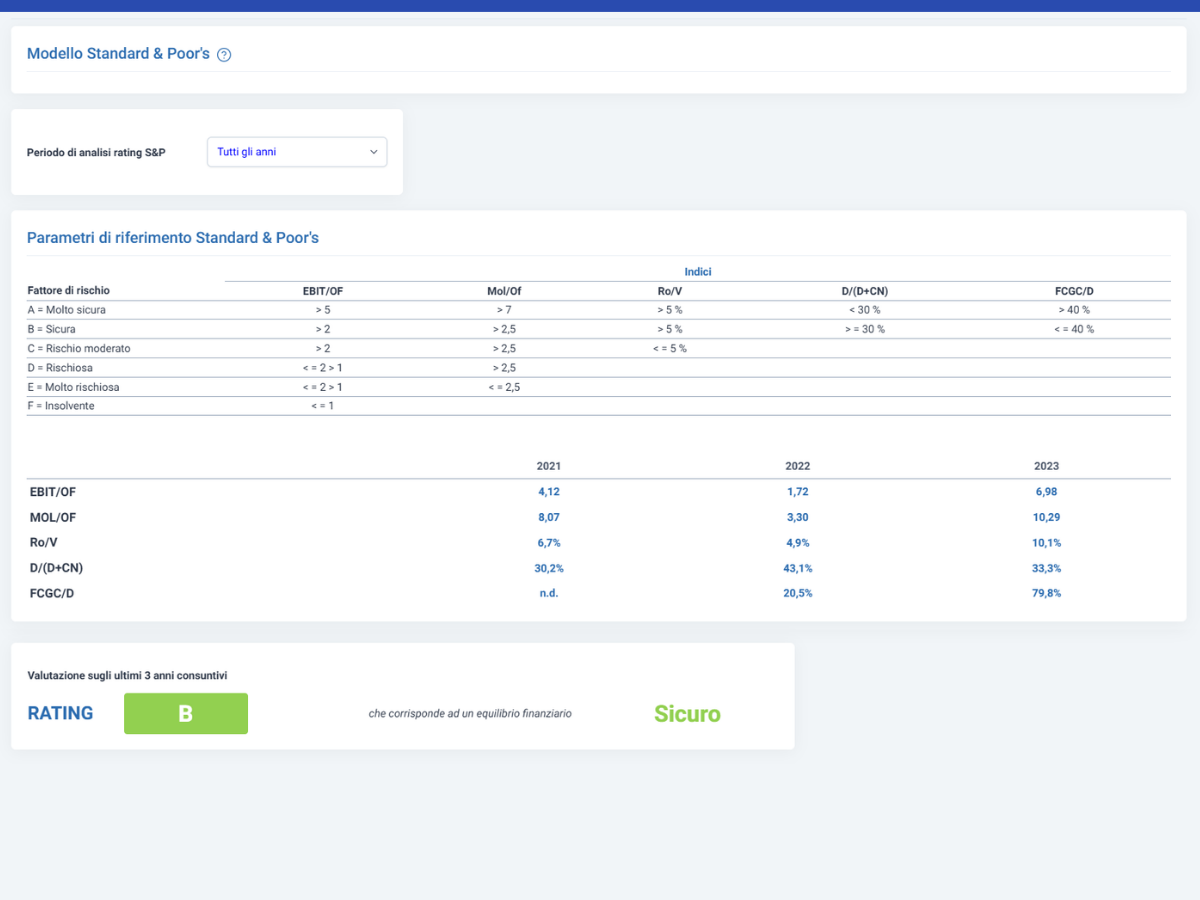Viewport: 1200px width, 900px height.
Task: Click the 6,7% Ro/V value for 2021
Action: tap(549, 543)
